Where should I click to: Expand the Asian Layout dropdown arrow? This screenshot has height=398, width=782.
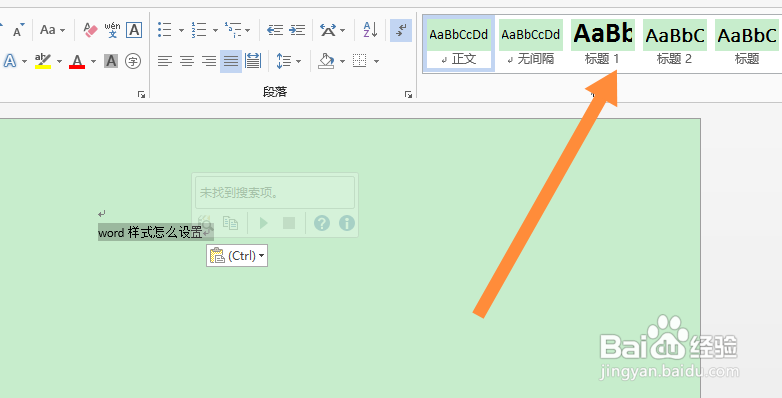point(343,30)
